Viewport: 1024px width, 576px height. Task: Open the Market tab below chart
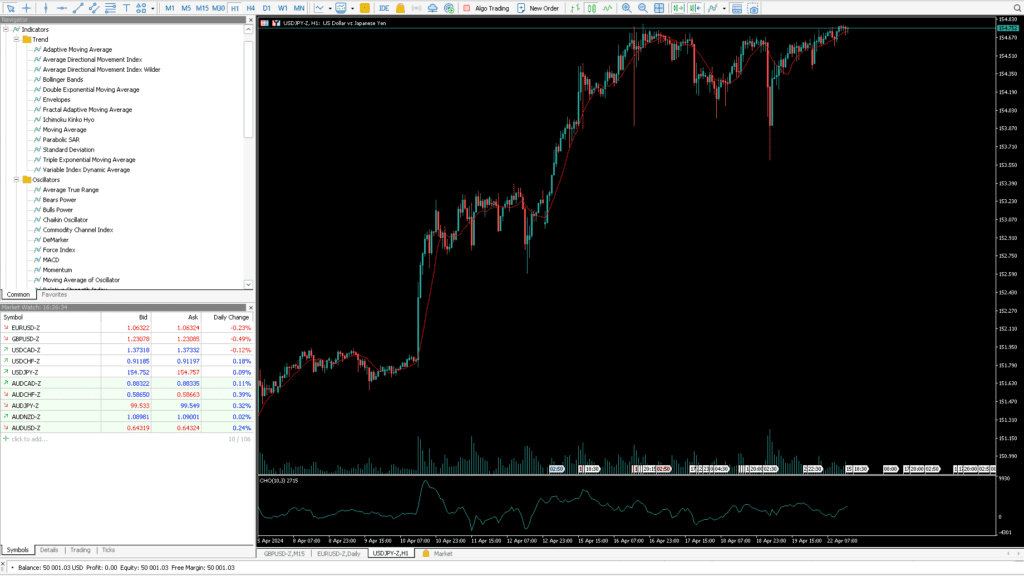pos(437,554)
